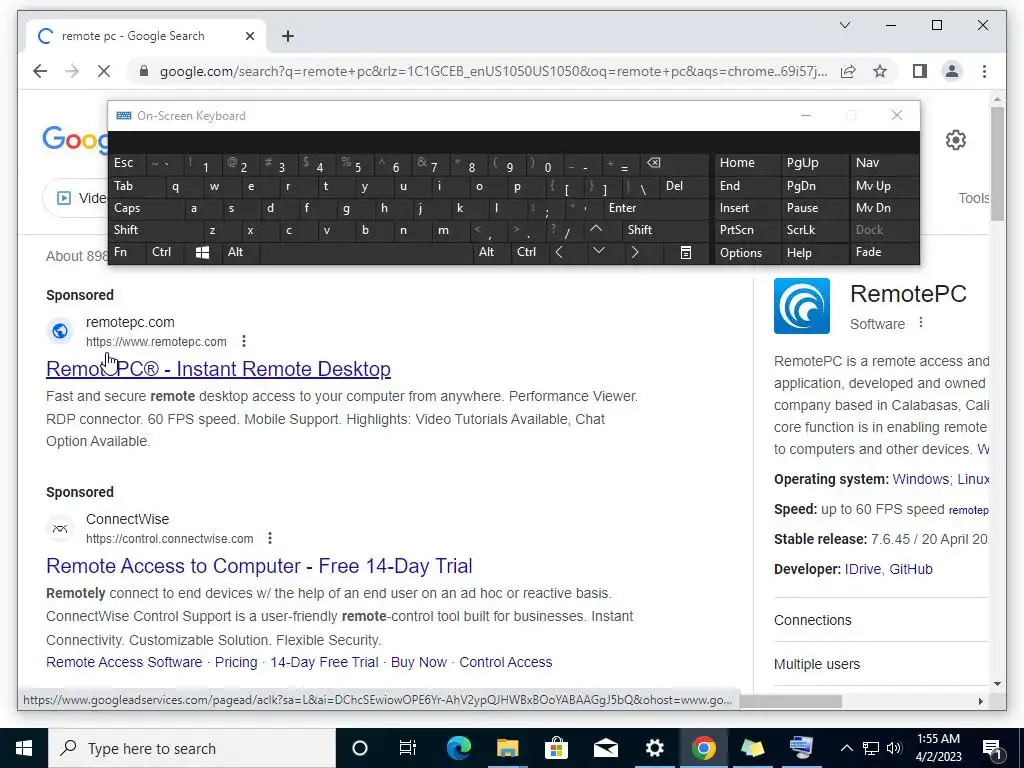Open the 'Control Access' sitelink
Viewport: 1024px width, 768px height.
505,662
